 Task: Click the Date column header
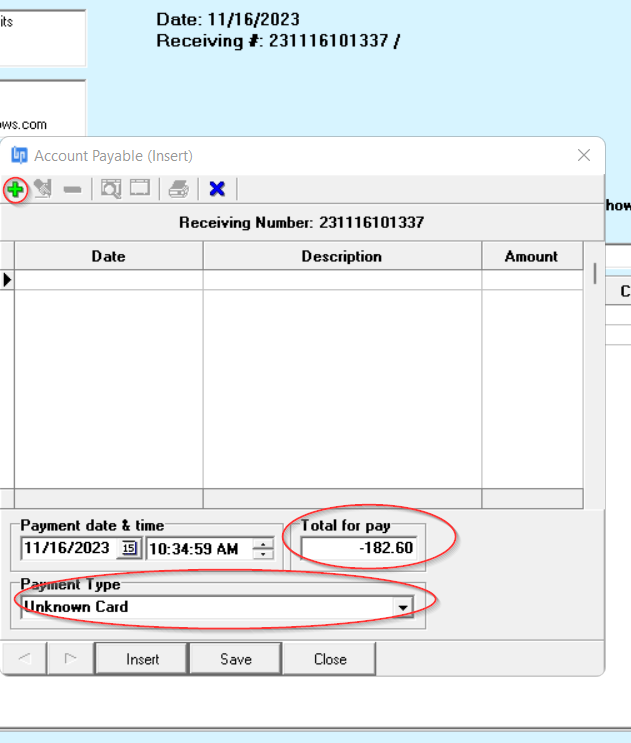pos(108,256)
